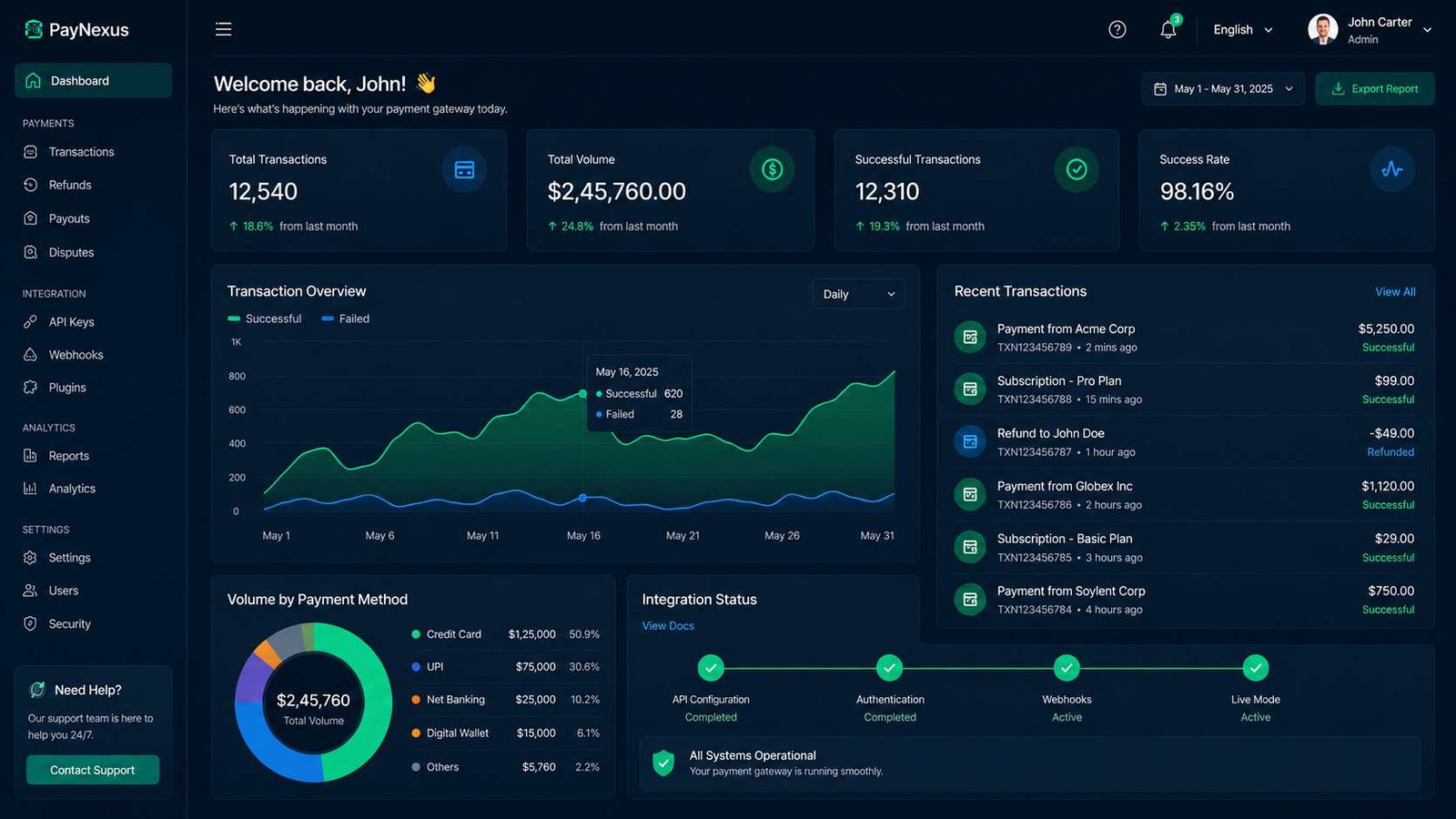This screenshot has height=819, width=1456.
Task: Open the May 1 - May 31 date range dropdown
Action: [1223, 89]
